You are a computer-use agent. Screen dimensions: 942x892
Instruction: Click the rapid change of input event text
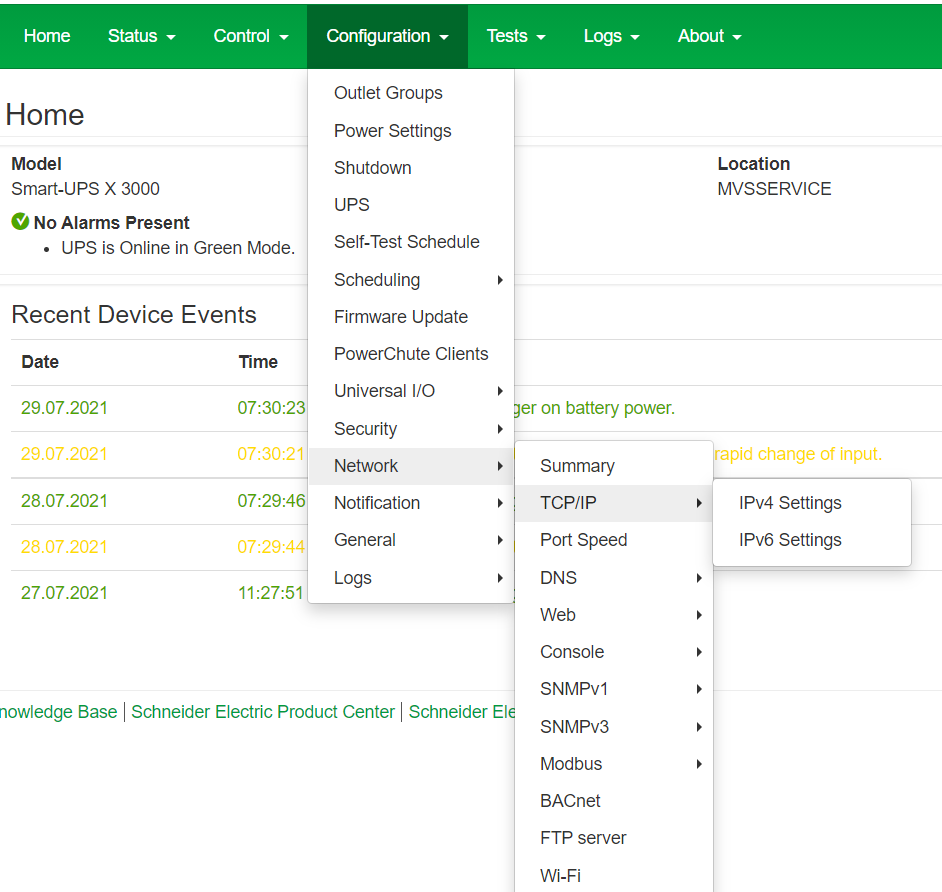coord(798,454)
